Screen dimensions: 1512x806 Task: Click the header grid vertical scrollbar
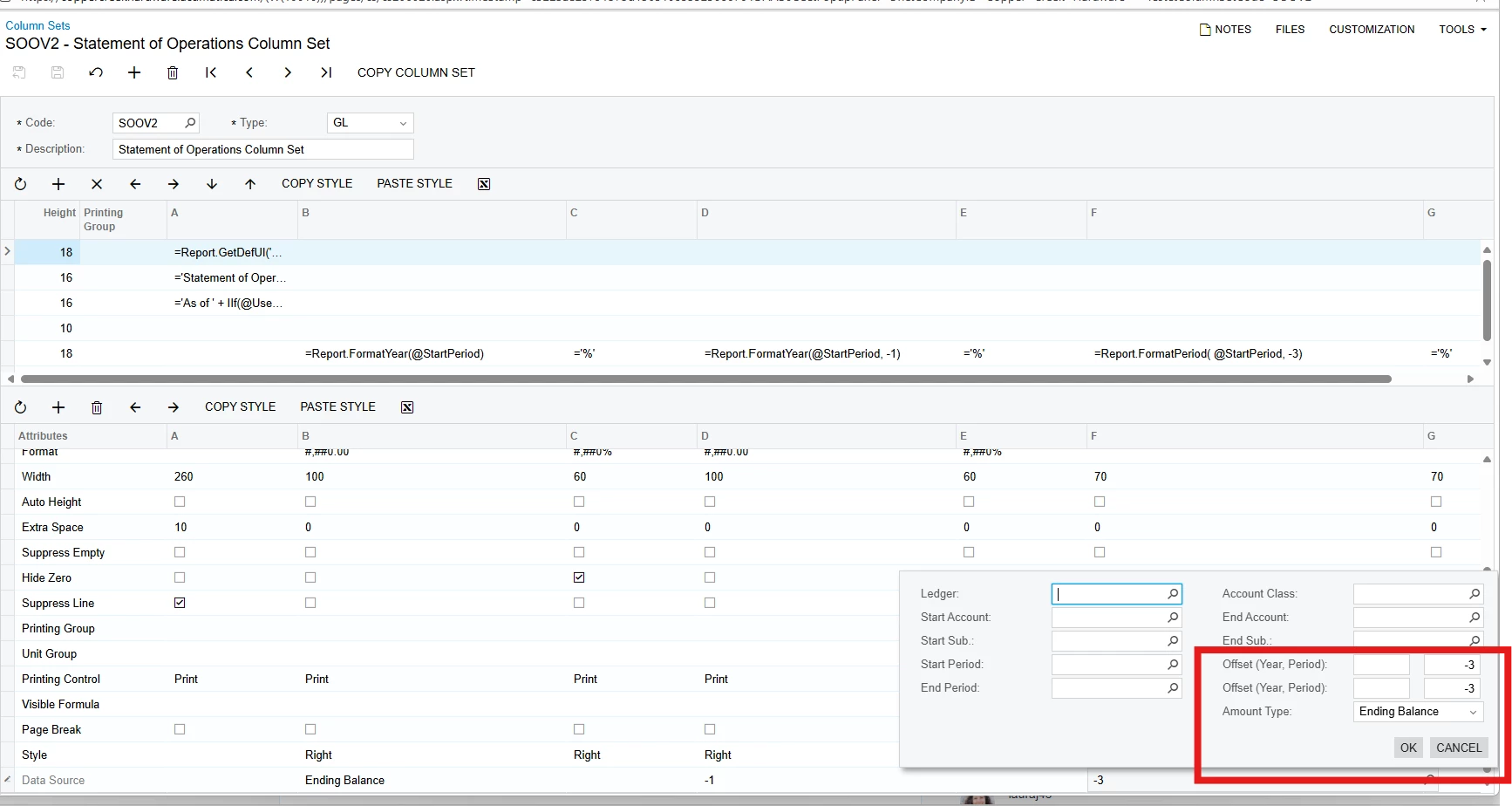click(1487, 300)
